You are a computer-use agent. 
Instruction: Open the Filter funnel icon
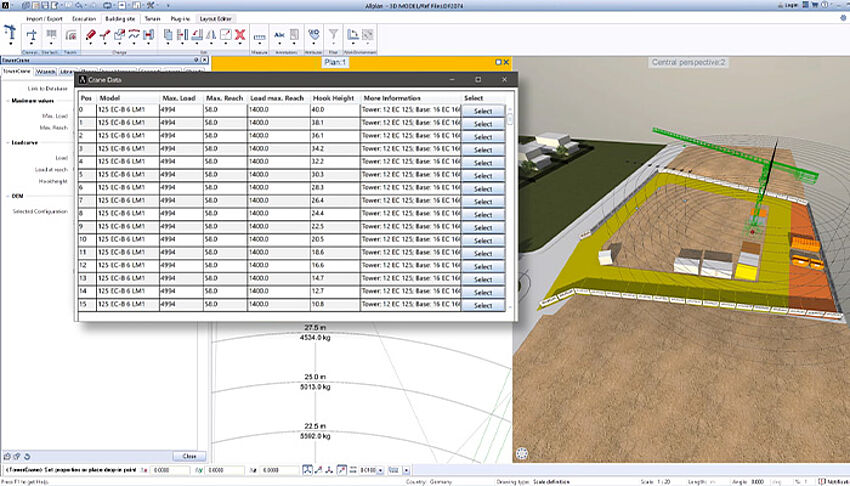click(333, 35)
